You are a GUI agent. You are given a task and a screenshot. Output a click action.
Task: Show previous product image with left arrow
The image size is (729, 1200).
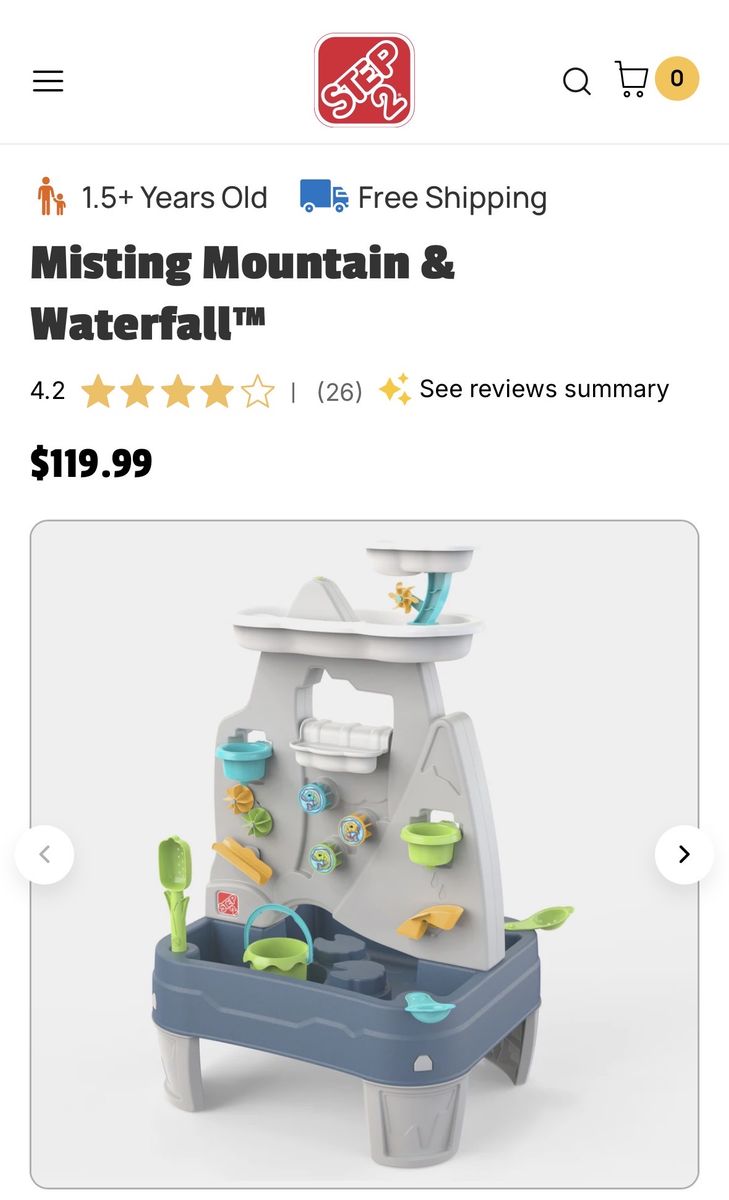(44, 854)
